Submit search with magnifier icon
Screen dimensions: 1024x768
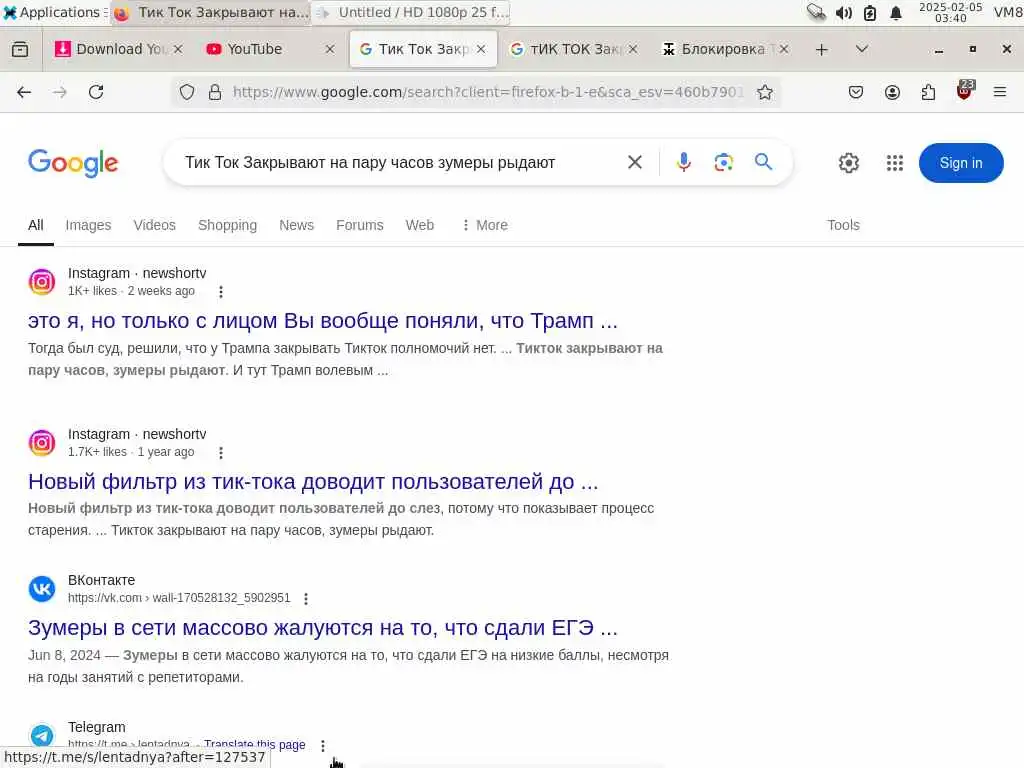coord(763,162)
